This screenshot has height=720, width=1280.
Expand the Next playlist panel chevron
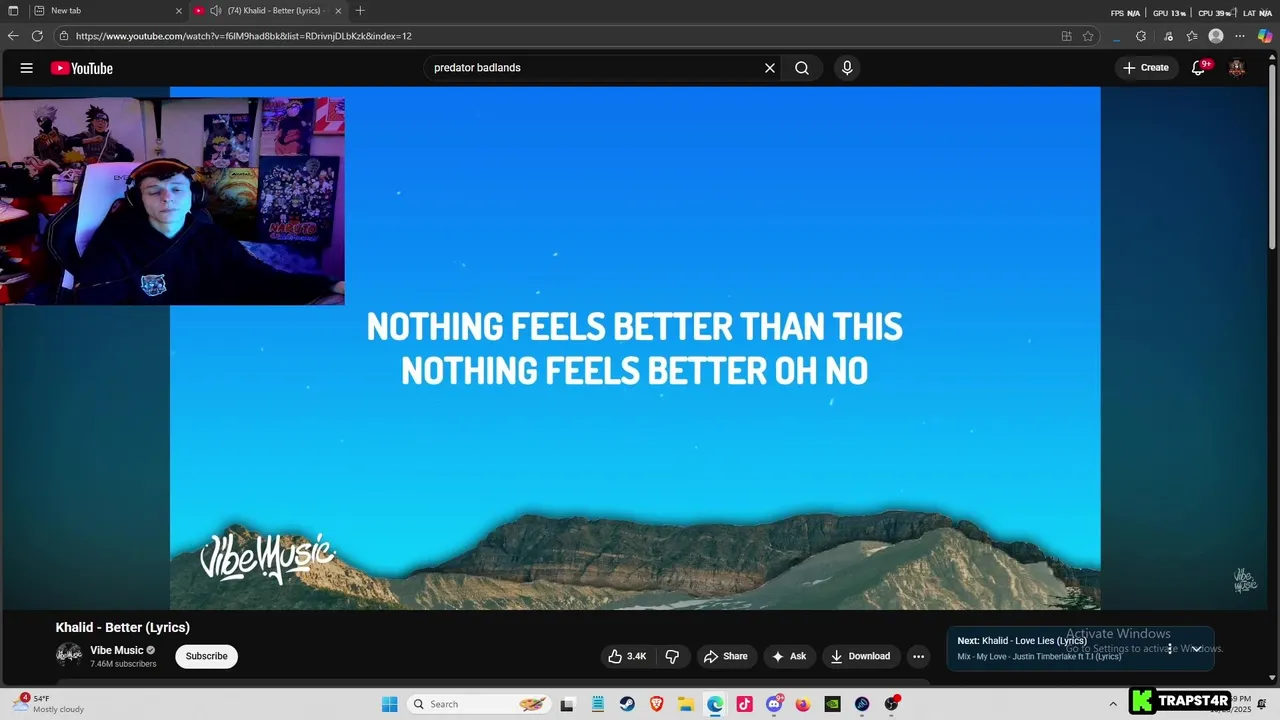click(1196, 648)
